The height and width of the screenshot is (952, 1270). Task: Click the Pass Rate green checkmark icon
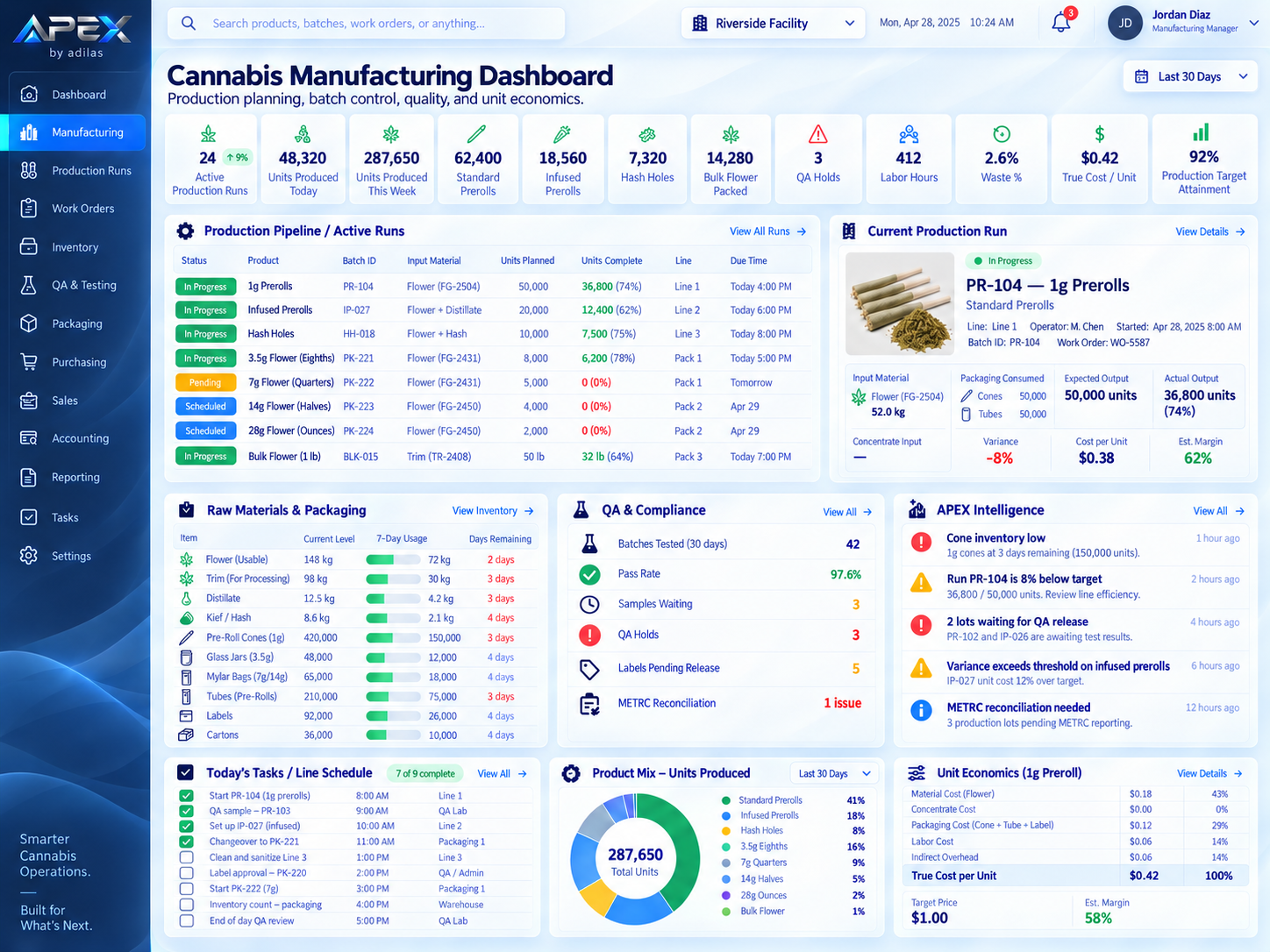coord(589,574)
